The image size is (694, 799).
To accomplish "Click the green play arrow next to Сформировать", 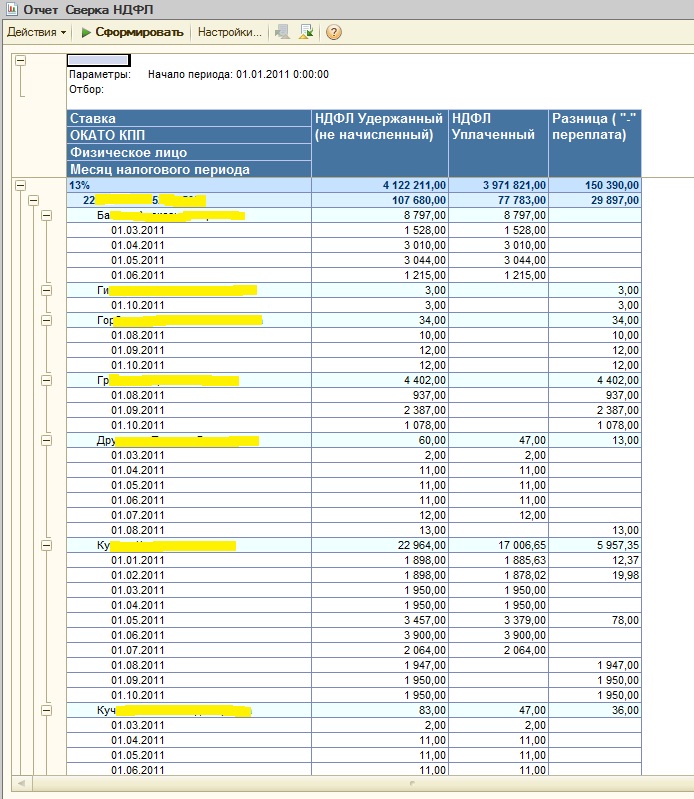I will 86,32.
